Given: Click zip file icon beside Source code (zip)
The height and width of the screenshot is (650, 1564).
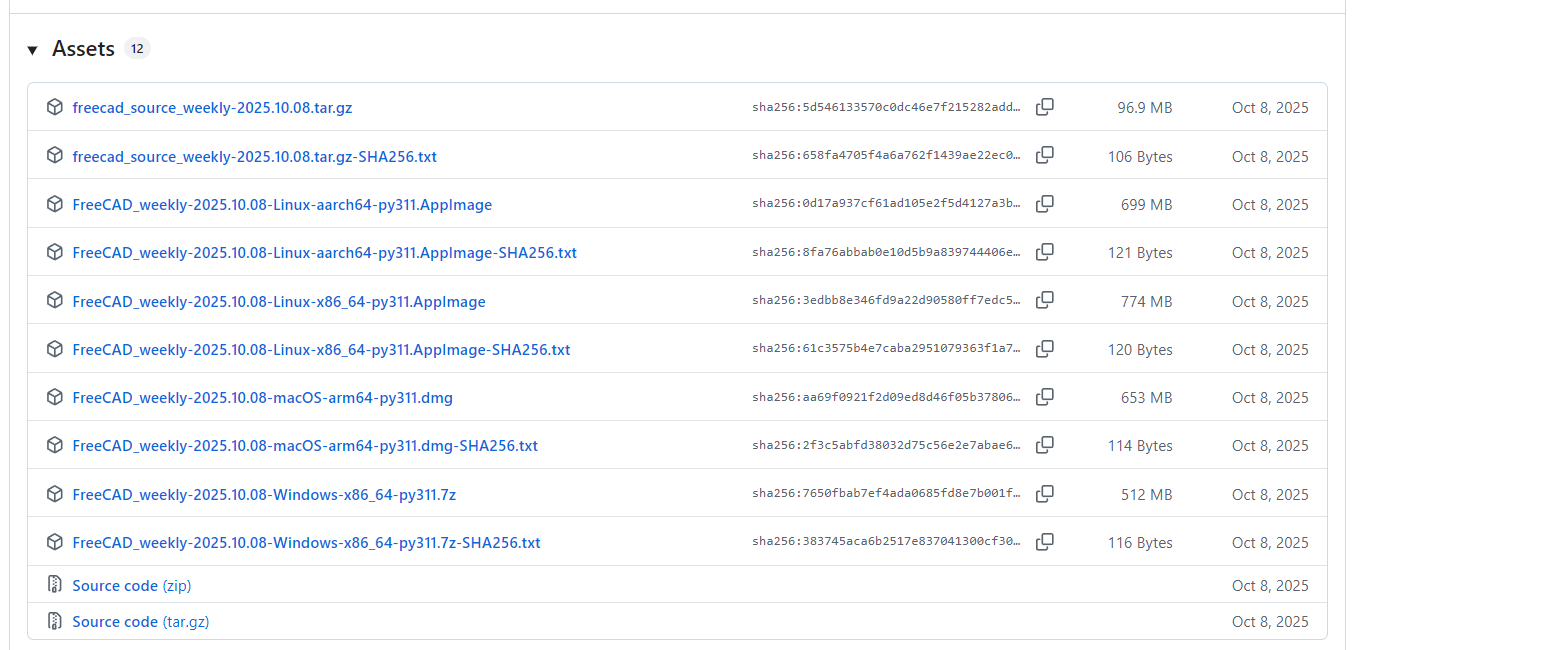Looking at the screenshot, I should tap(55, 585).
